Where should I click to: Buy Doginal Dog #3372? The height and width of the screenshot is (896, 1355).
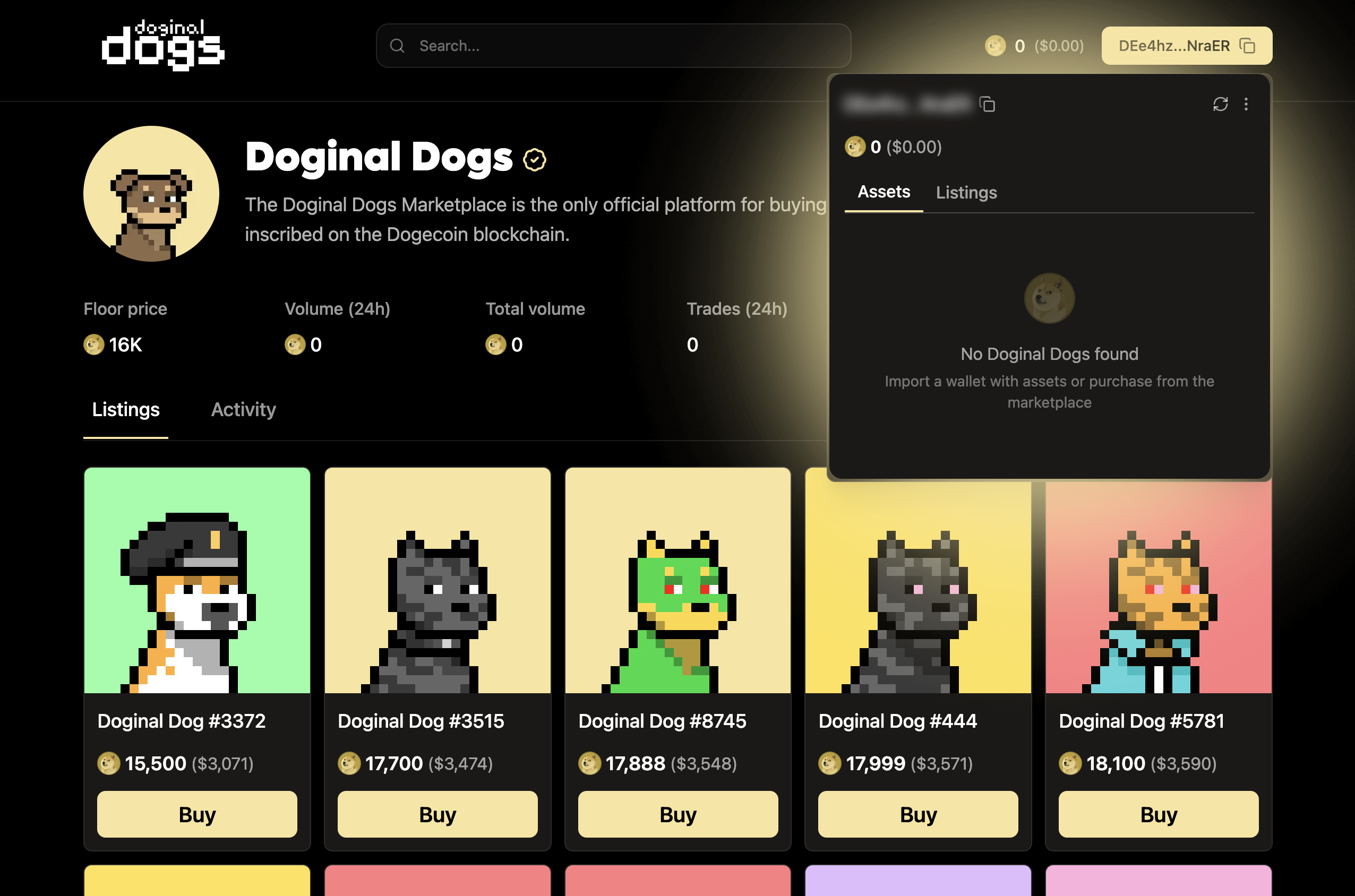pos(197,814)
